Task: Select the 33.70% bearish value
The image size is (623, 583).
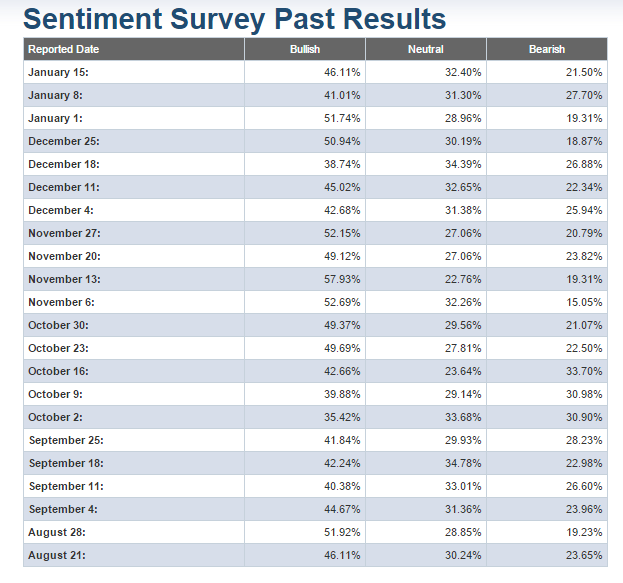Action: click(584, 372)
